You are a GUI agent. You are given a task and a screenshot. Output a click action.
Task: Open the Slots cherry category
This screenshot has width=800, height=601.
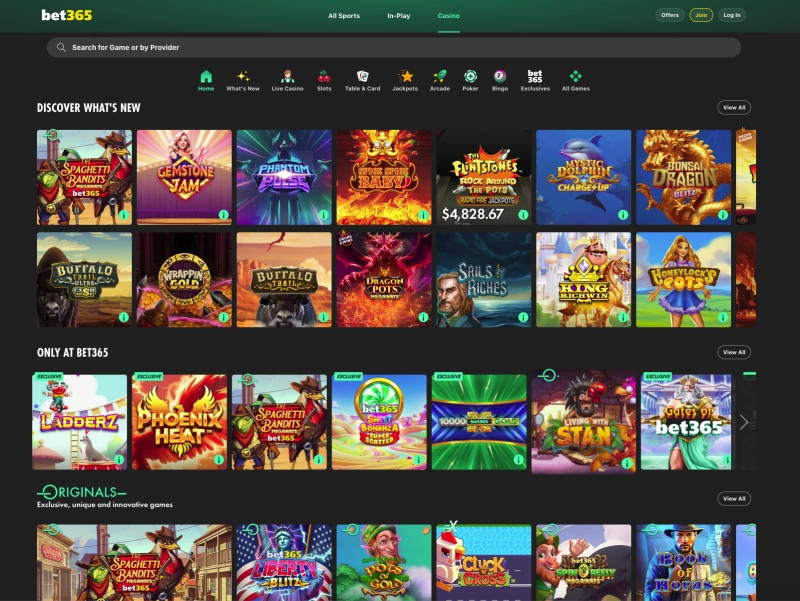click(324, 81)
